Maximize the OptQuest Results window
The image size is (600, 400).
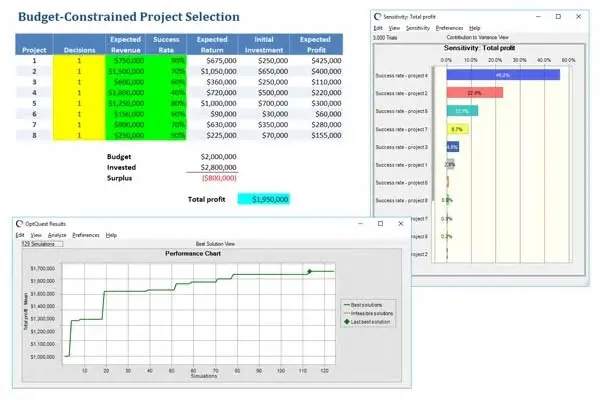(x=380, y=224)
